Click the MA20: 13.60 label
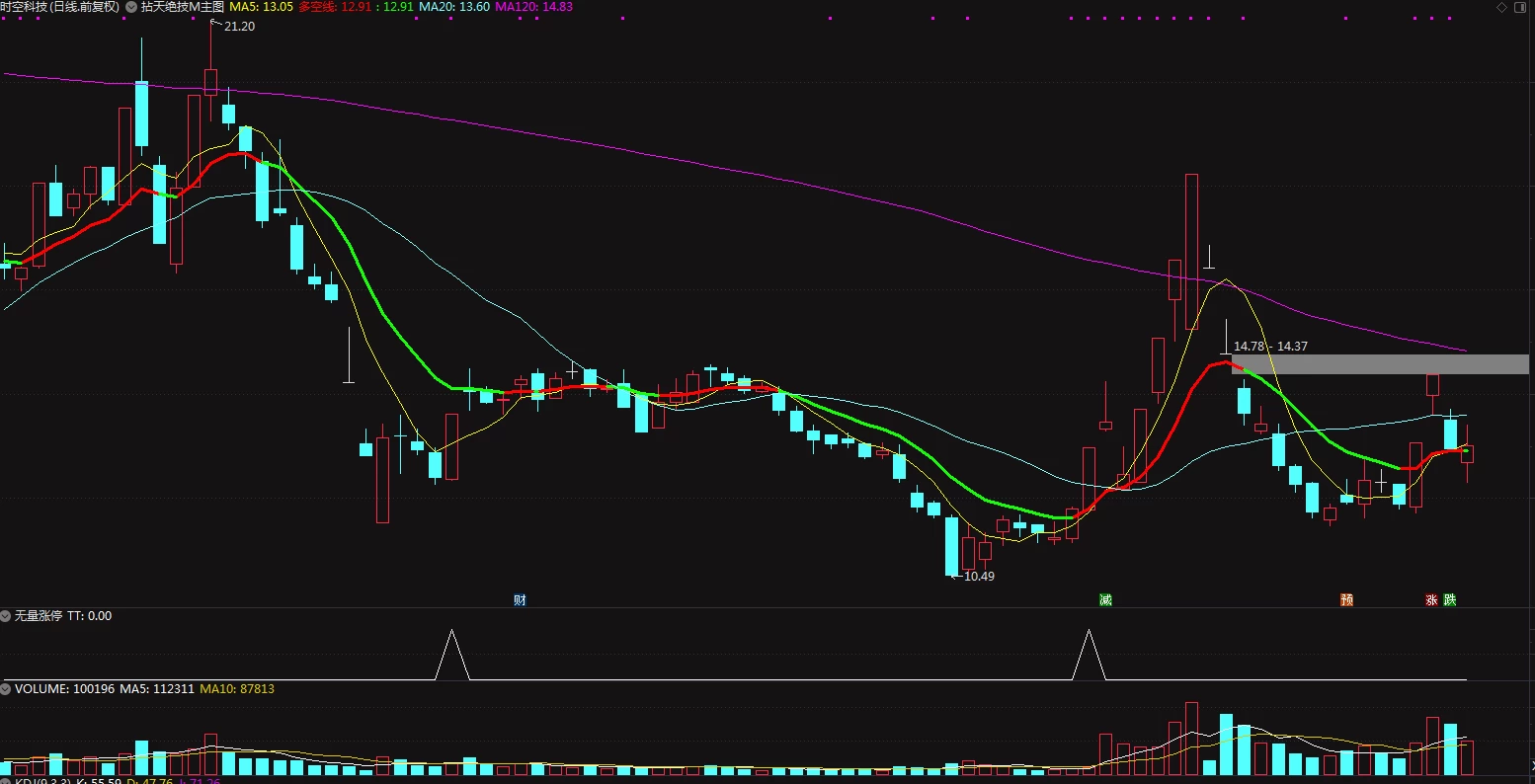 click(x=454, y=7)
